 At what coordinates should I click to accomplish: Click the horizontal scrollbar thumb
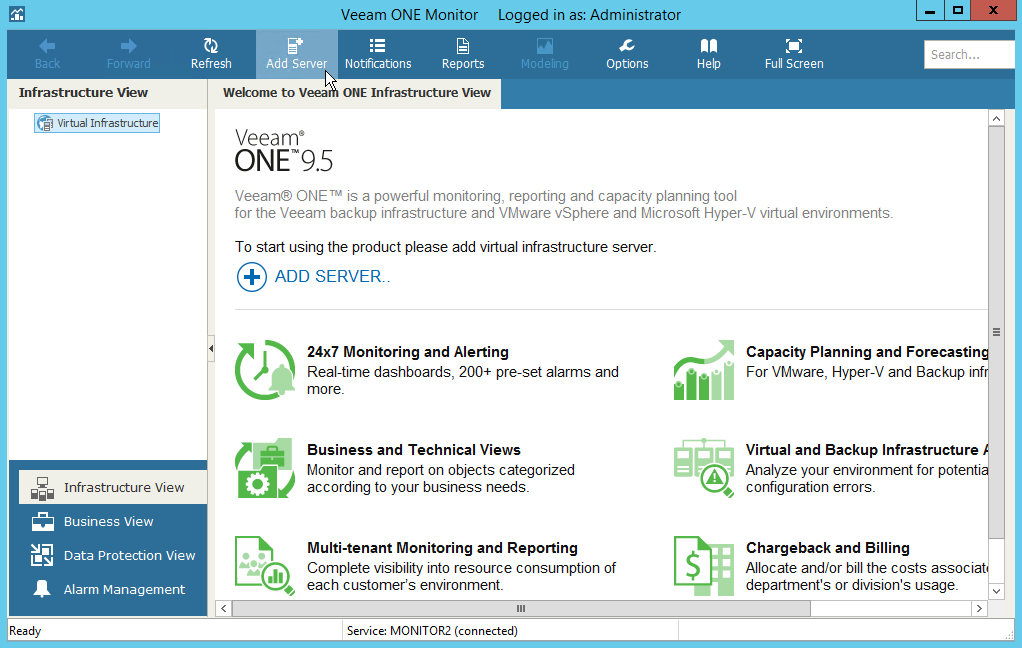[x=521, y=608]
